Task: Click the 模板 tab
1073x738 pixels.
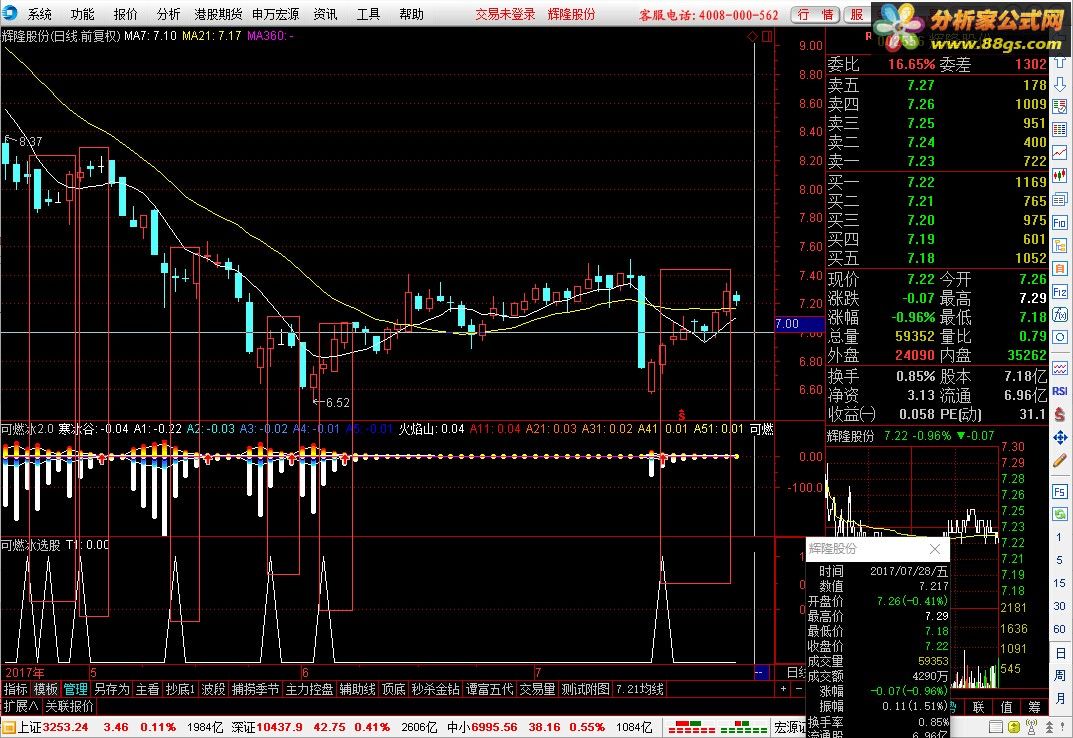Action: [46, 689]
